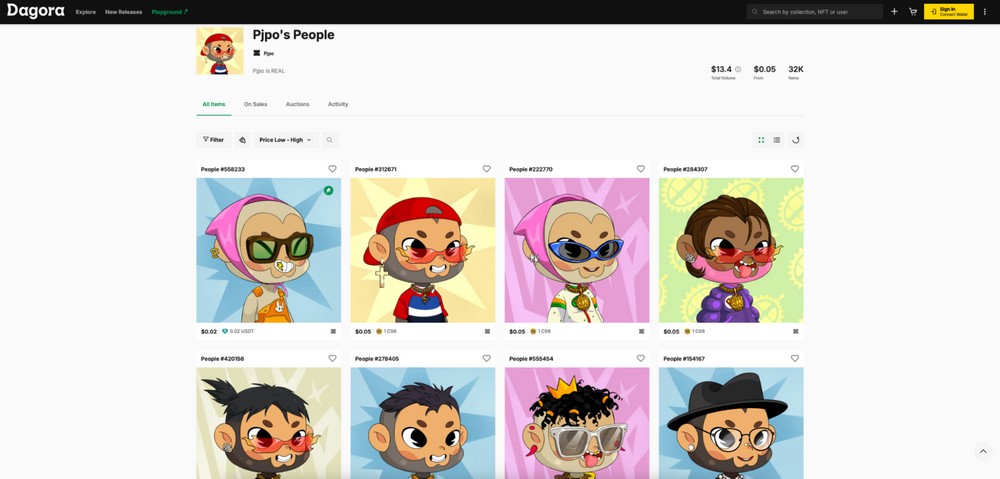This screenshot has width=1000, height=479.
Task: Open the three-dot more options menu
Action: click(x=985, y=11)
